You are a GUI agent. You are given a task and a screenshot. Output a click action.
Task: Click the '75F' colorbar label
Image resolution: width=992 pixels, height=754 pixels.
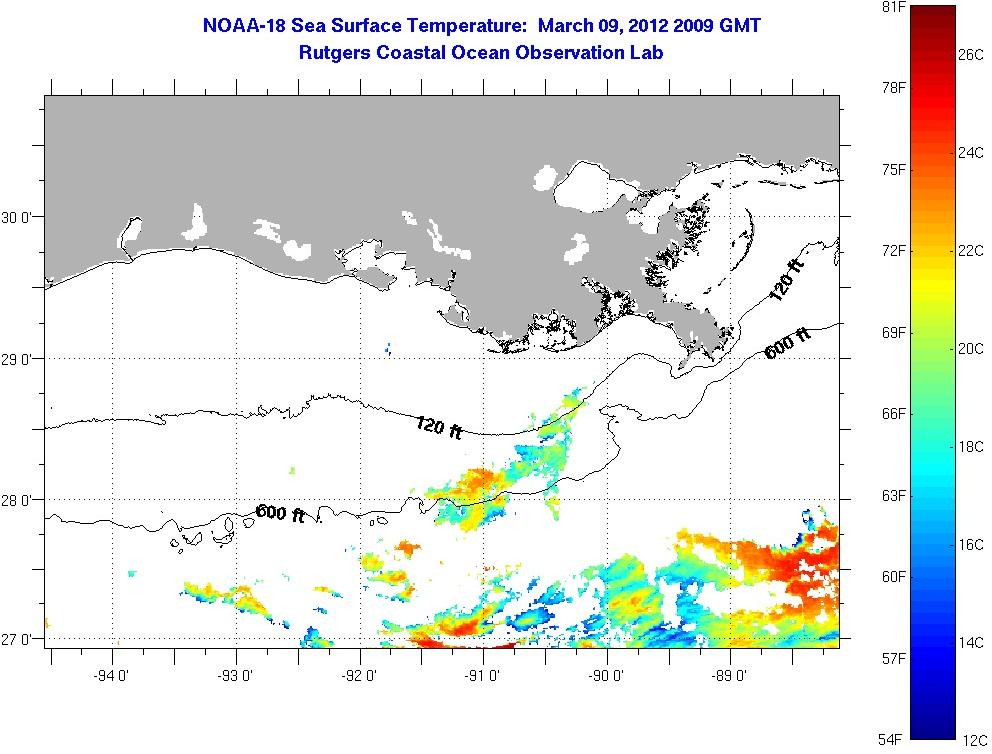894,170
